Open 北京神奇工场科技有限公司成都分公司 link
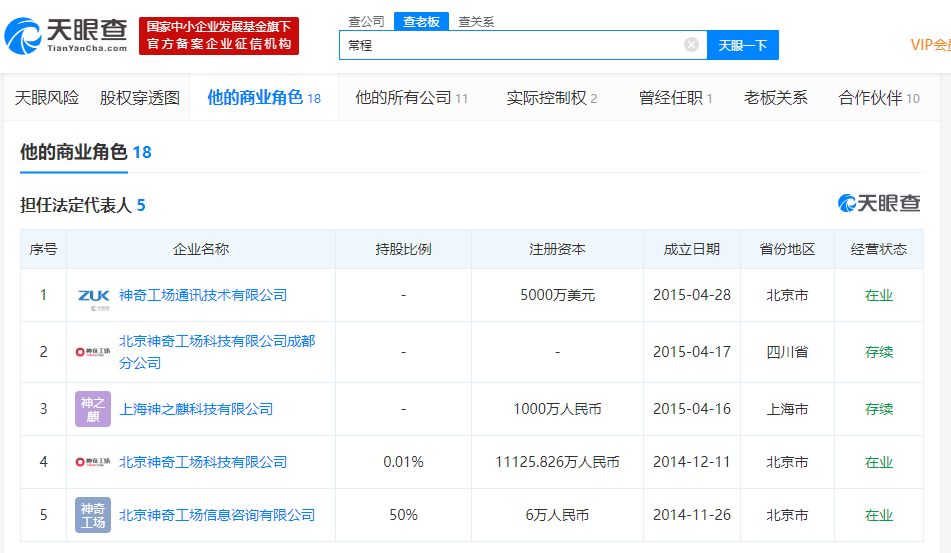The width and height of the screenshot is (951, 553). point(217,352)
